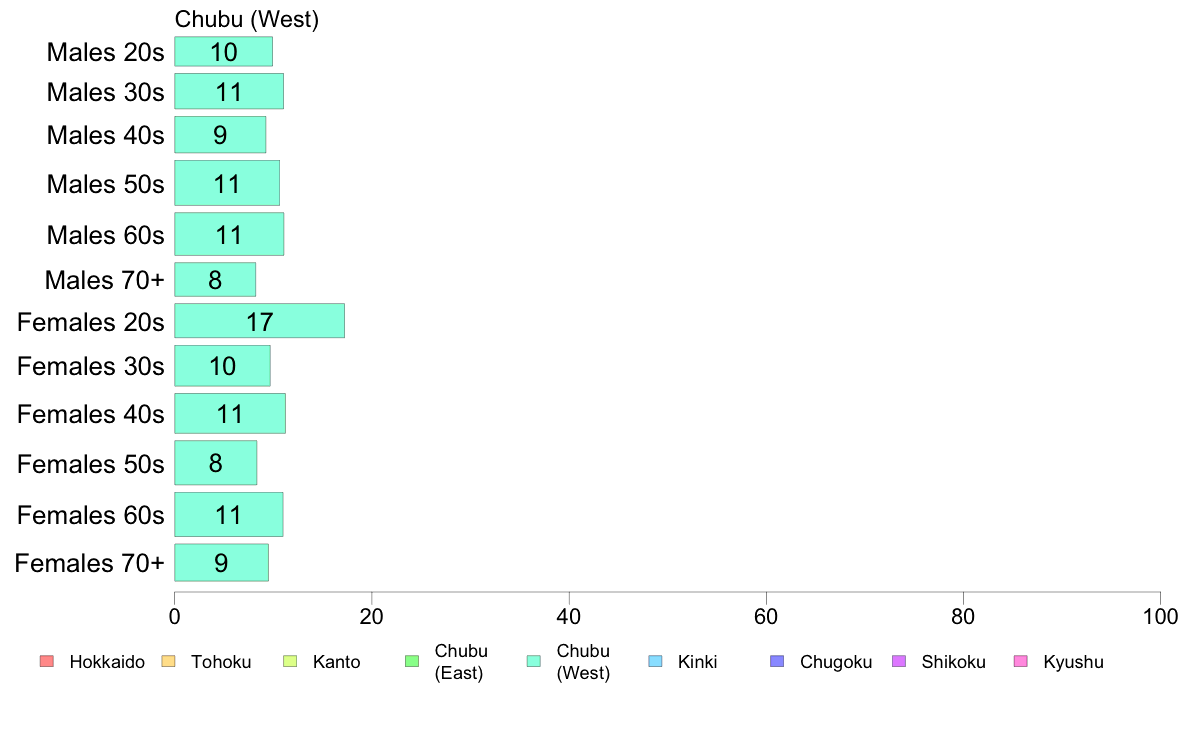Select the Females 20s bar showing 17

(x=260, y=321)
